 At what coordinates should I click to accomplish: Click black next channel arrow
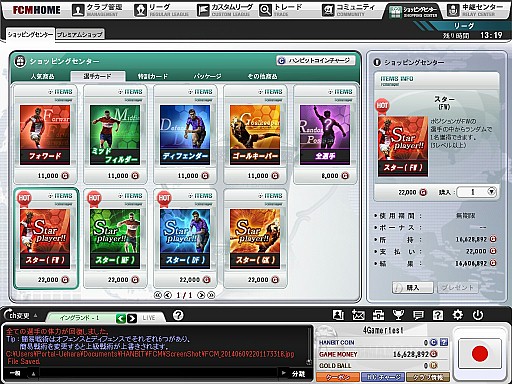(132, 318)
